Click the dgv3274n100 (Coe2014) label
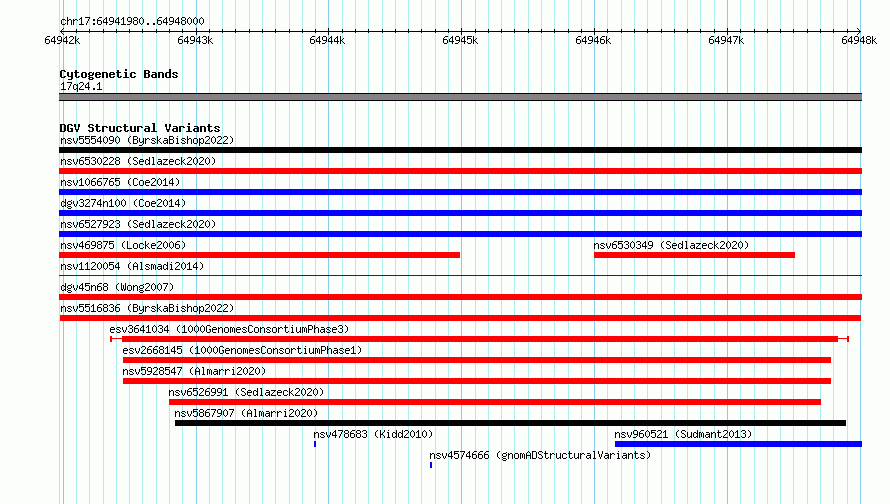This screenshot has height=504, width=890. pos(123,203)
